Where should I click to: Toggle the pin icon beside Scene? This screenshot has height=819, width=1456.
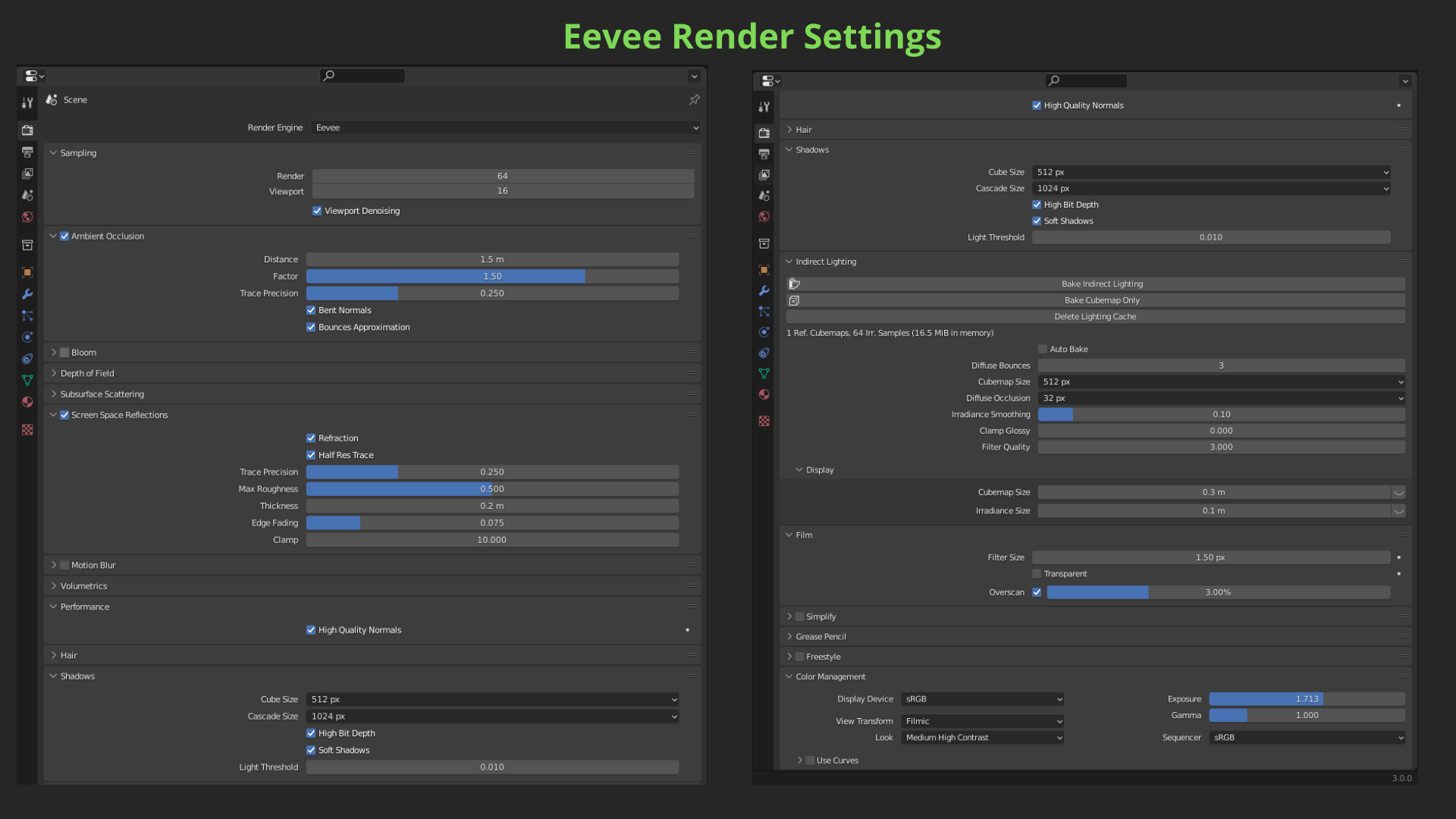pyautogui.click(x=694, y=99)
